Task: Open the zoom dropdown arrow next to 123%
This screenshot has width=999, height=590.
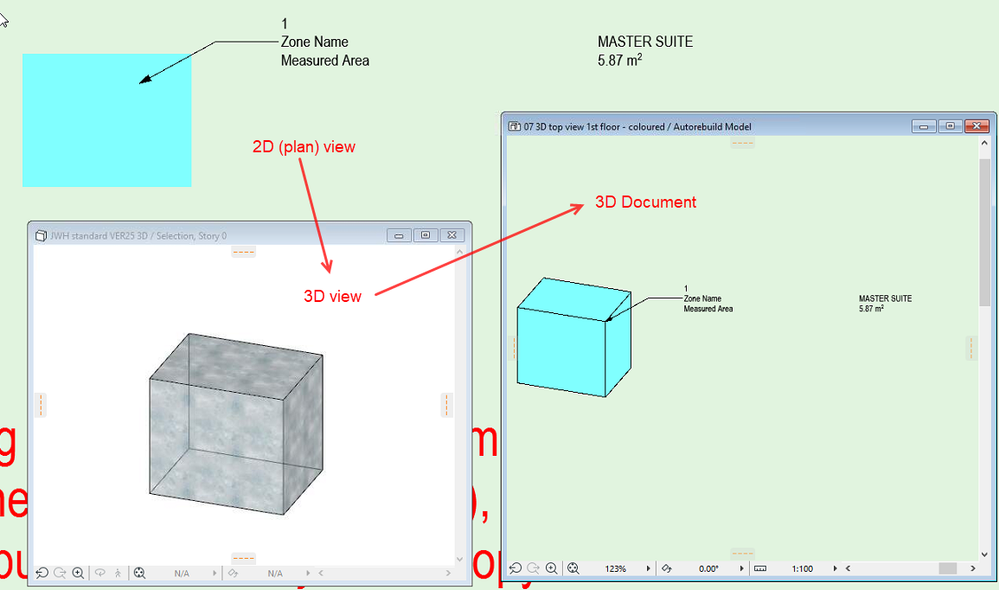Action: point(648,568)
